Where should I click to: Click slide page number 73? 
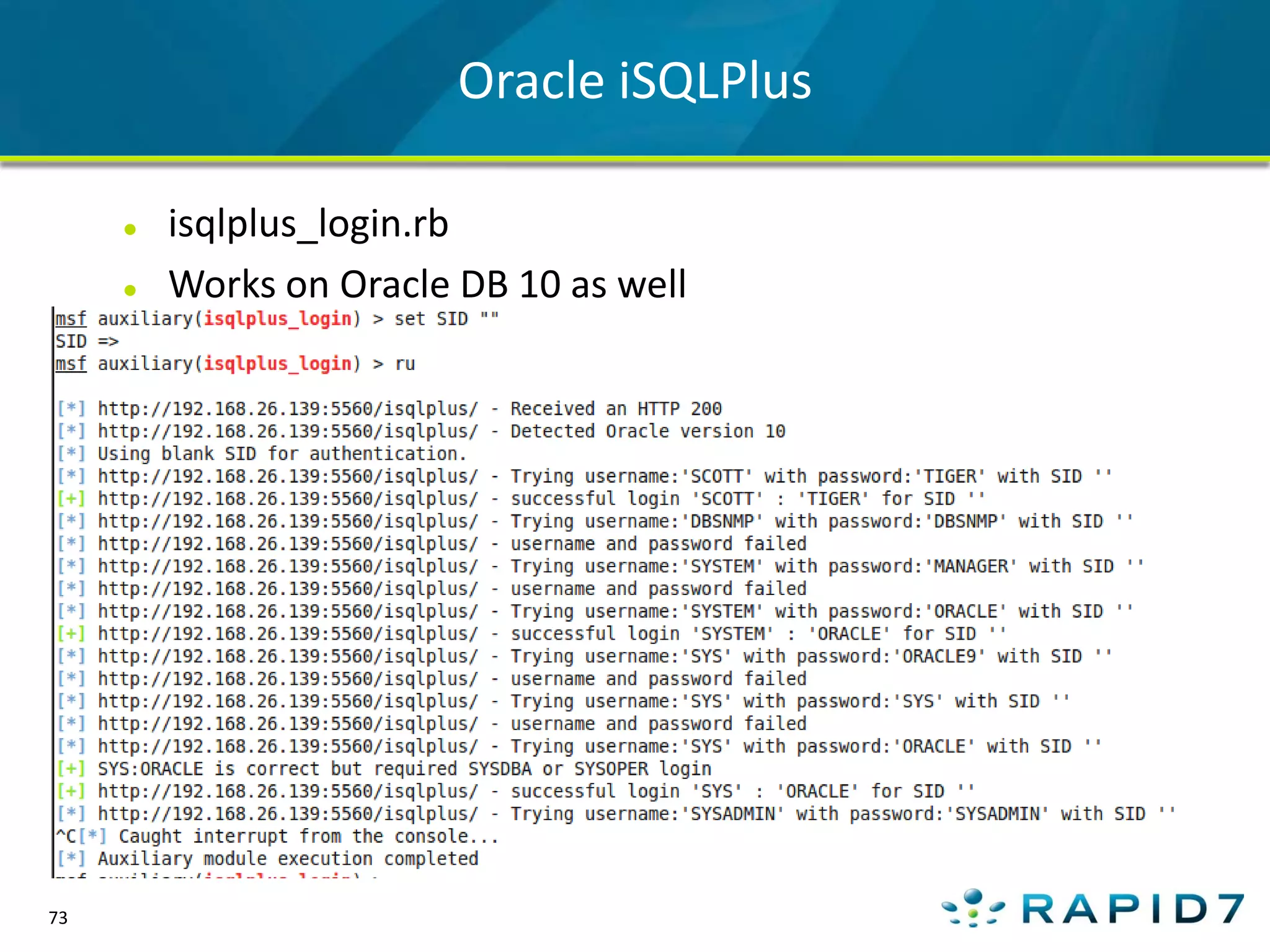pyautogui.click(x=58, y=918)
